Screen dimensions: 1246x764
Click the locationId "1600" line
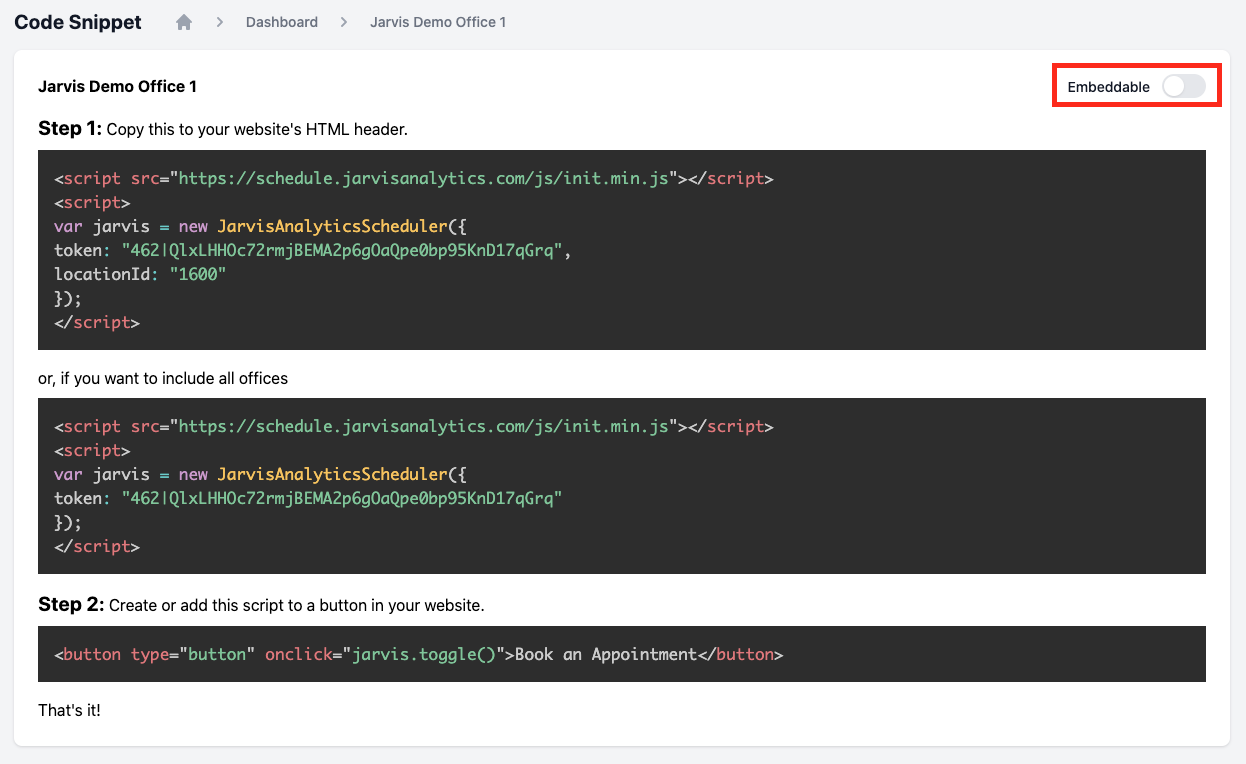coord(141,274)
